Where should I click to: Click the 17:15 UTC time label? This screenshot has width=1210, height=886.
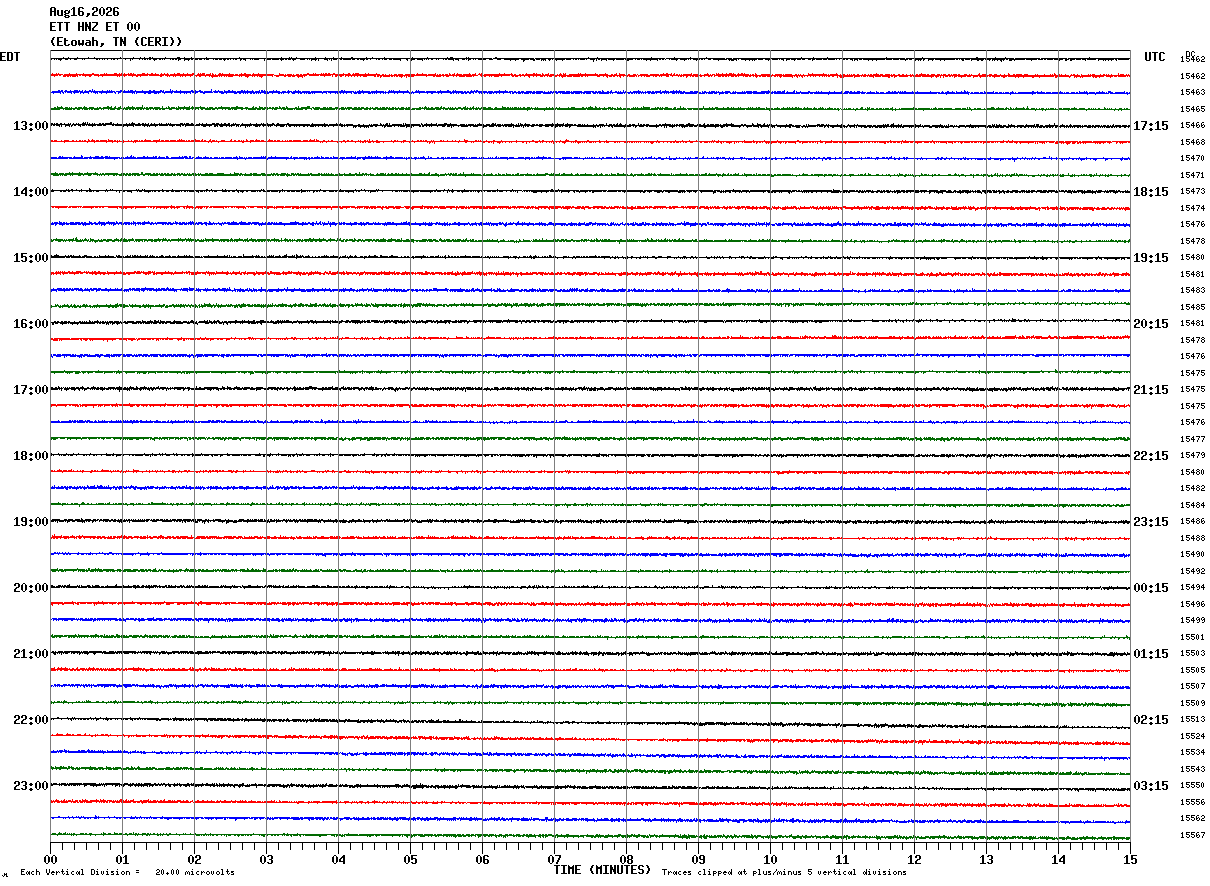(1151, 126)
